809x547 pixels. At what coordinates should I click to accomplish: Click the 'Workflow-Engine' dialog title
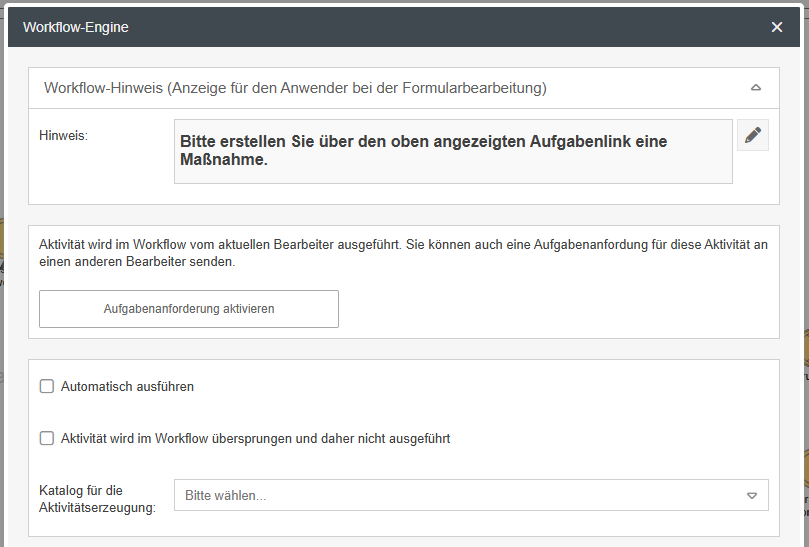tap(76, 27)
